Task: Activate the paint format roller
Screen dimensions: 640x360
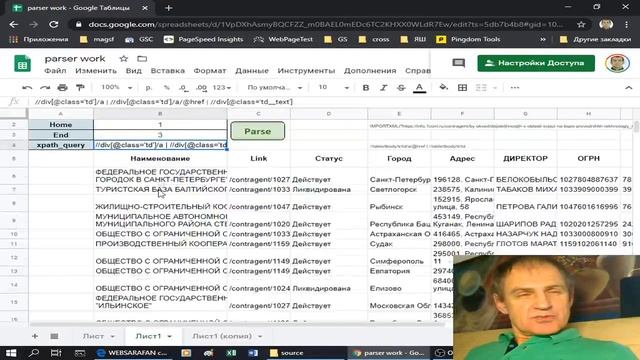Action: [x=80, y=88]
